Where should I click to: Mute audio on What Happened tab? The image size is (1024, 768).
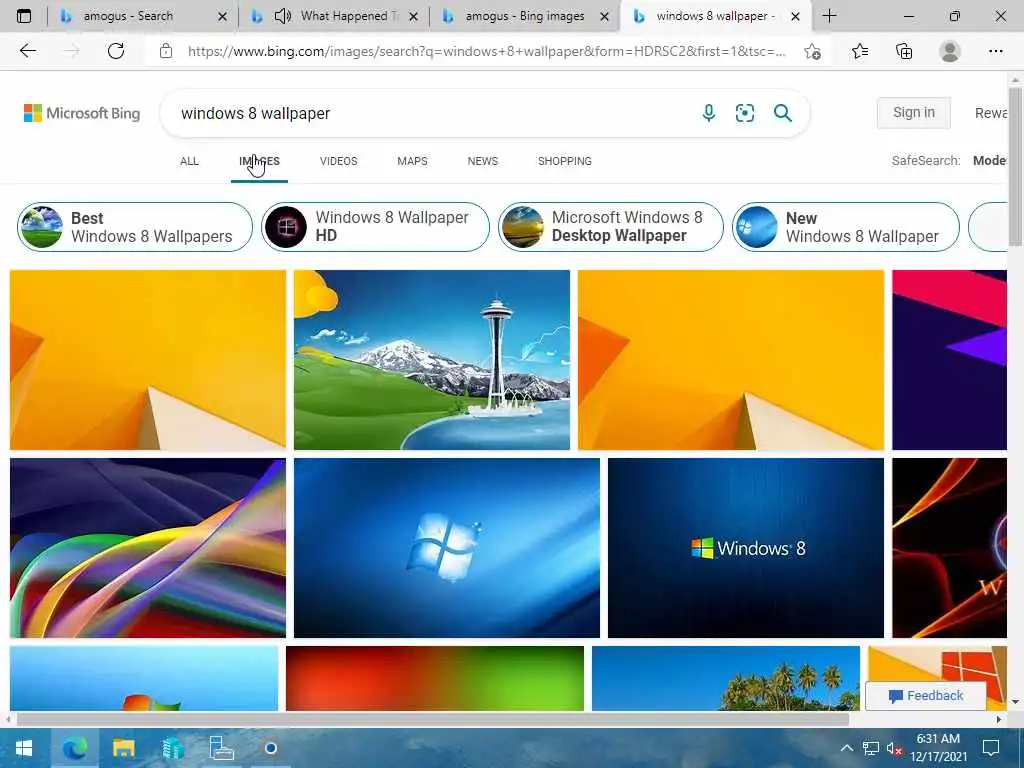282,16
